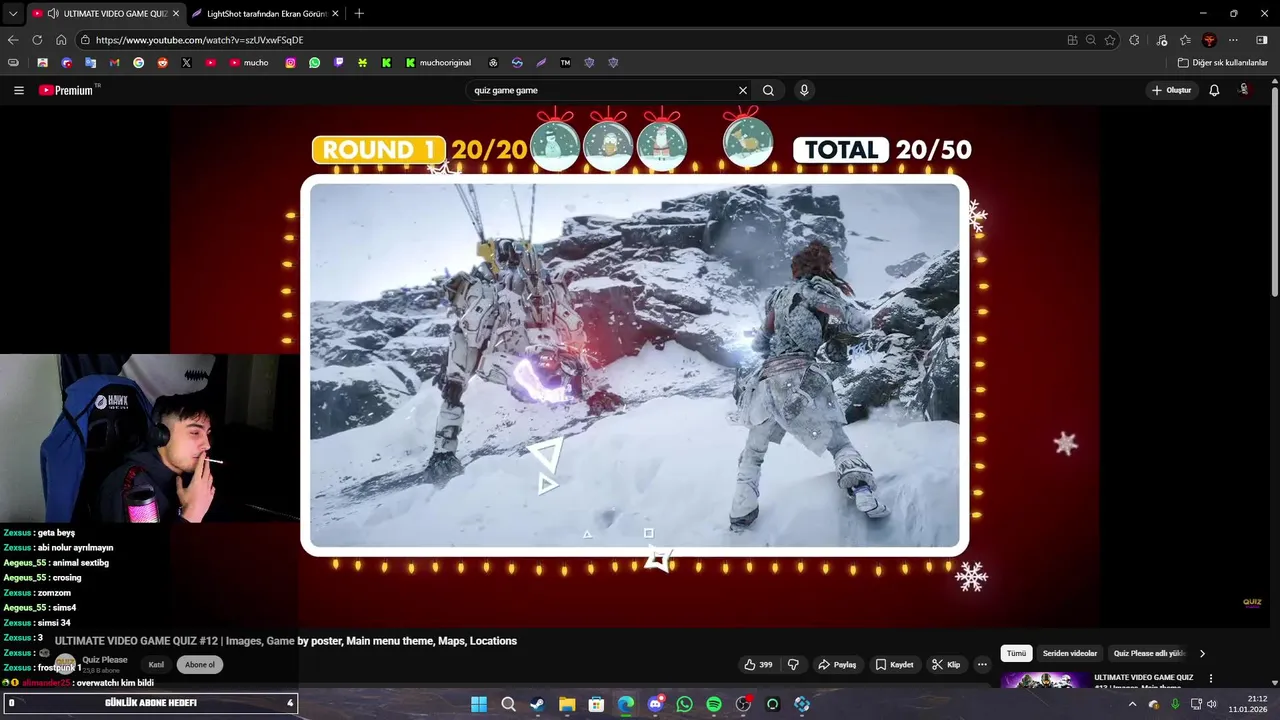Close the LightShot browser tab

[x=335, y=13]
